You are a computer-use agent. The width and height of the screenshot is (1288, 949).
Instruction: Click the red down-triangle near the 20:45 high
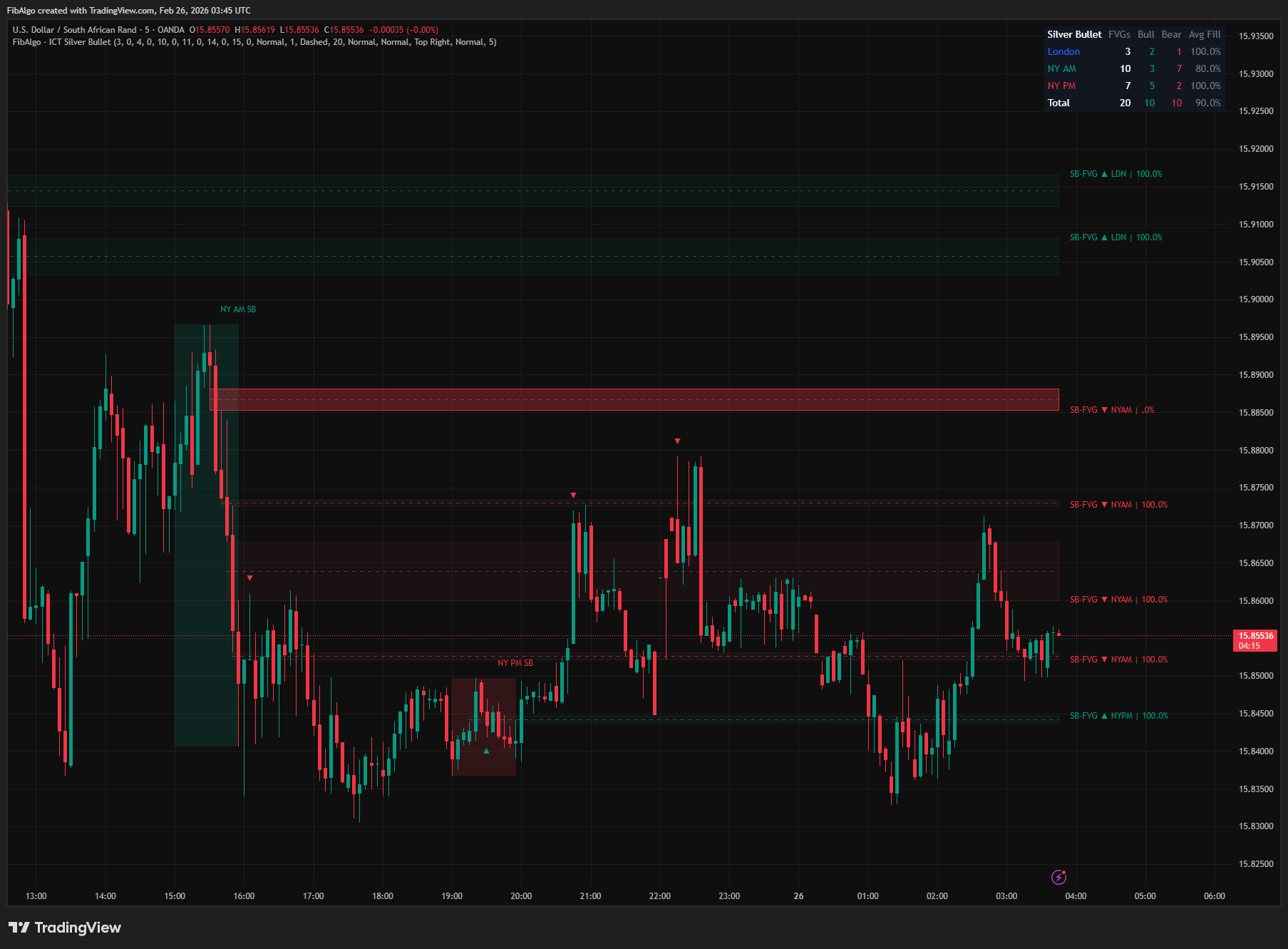click(574, 494)
